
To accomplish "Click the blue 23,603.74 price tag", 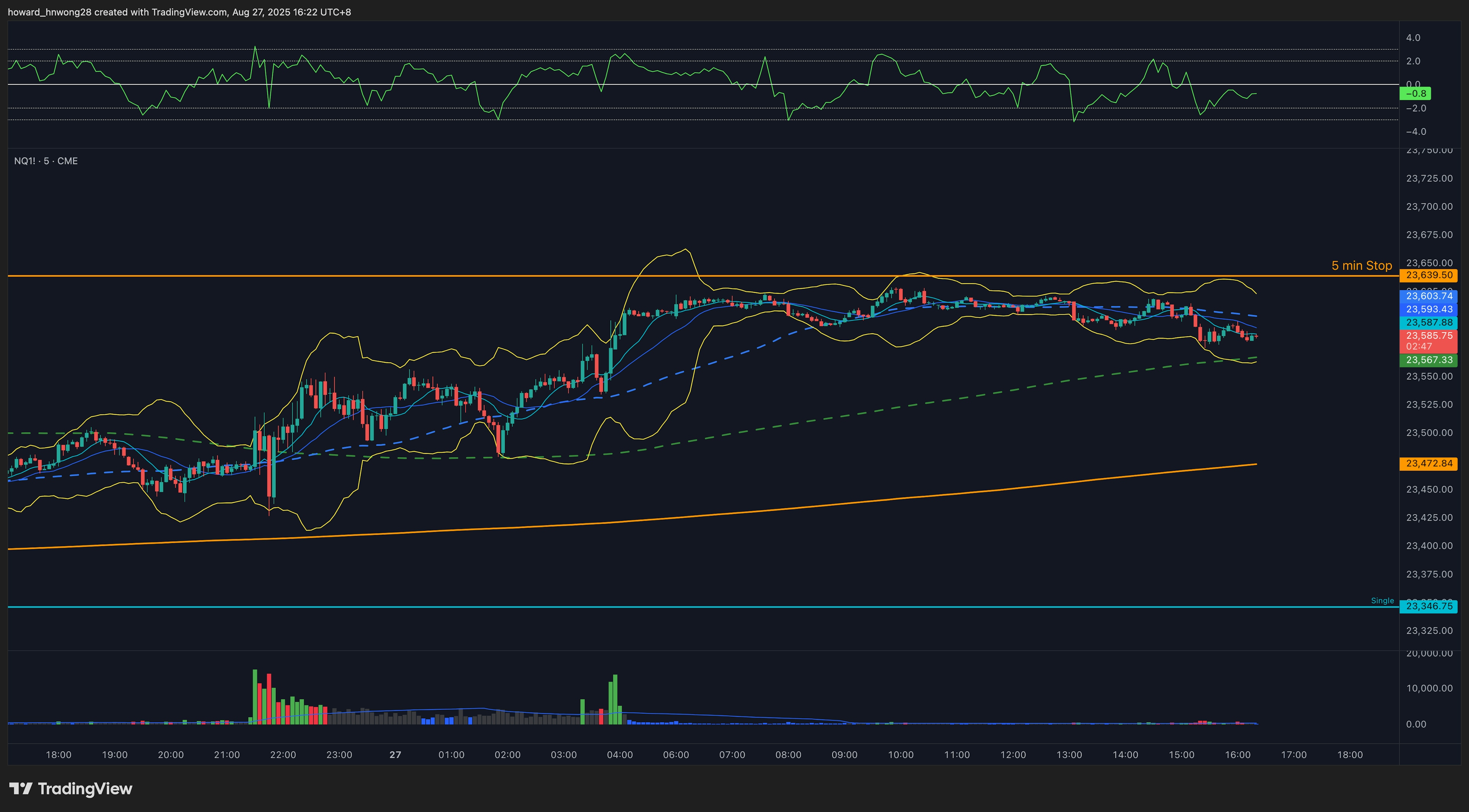I will [1429, 296].
